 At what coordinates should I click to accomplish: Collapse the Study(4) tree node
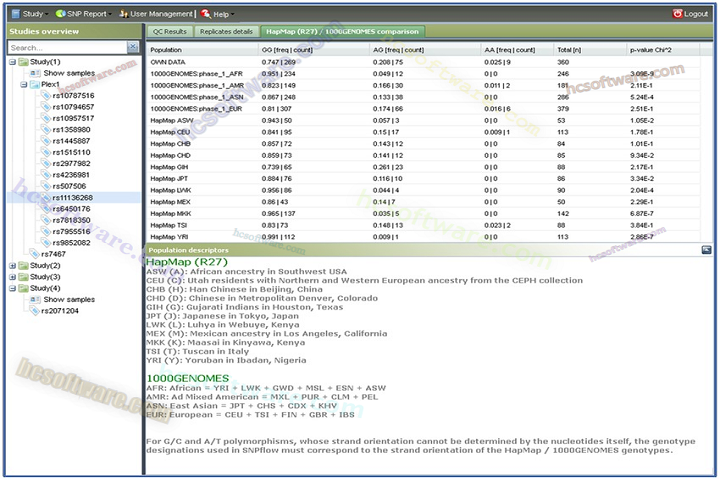(x=12, y=288)
